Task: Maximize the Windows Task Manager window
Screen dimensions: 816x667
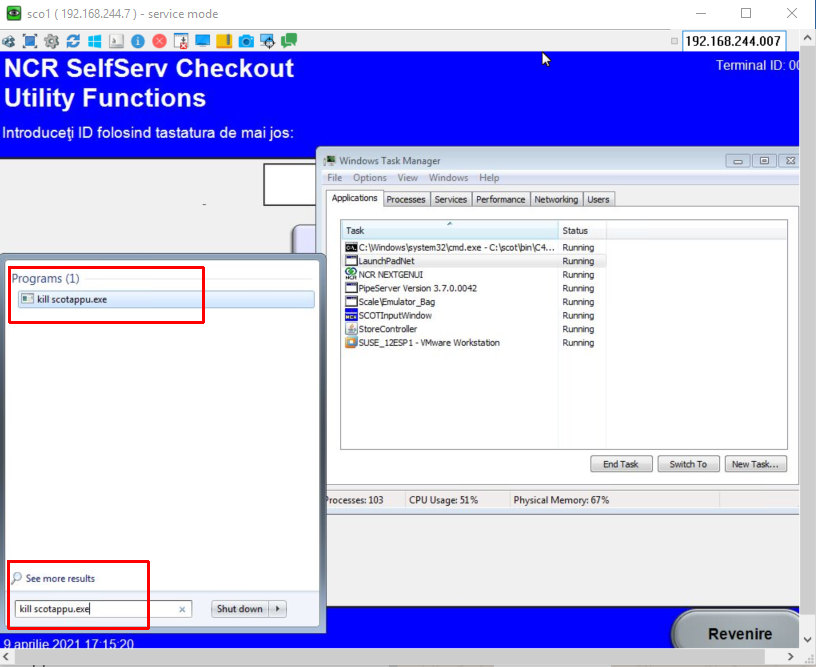Action: (764, 161)
